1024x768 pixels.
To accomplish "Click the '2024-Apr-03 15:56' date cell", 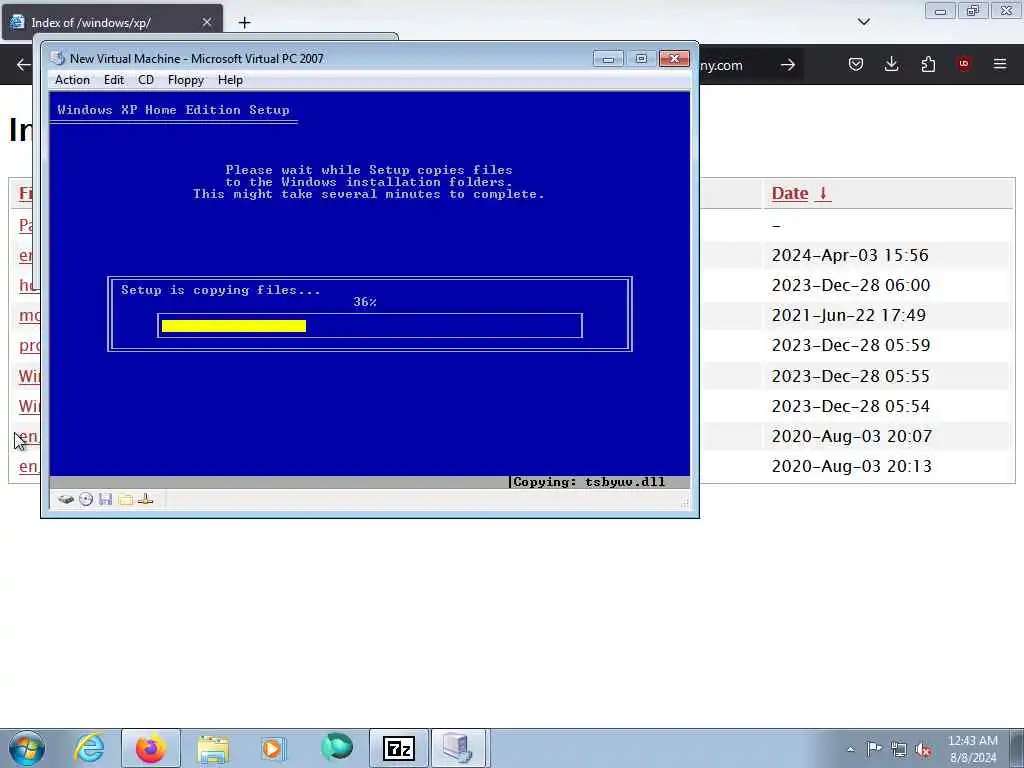I will pyautogui.click(x=850, y=255).
